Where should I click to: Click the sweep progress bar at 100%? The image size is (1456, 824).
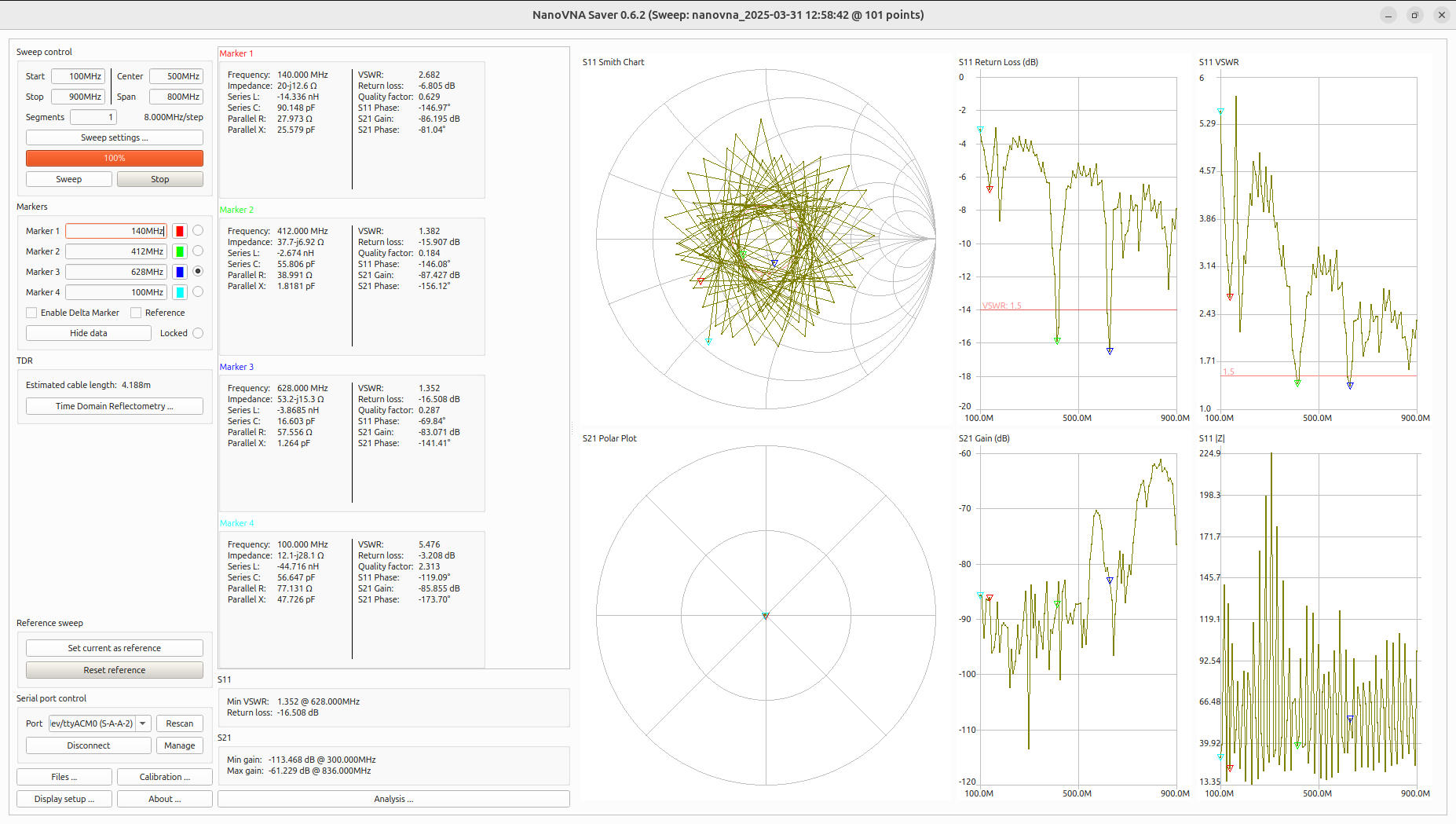(x=115, y=158)
